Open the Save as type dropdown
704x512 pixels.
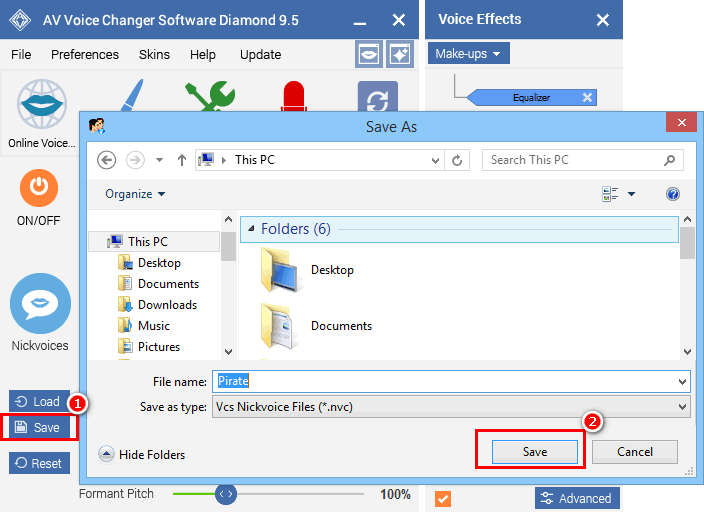451,407
